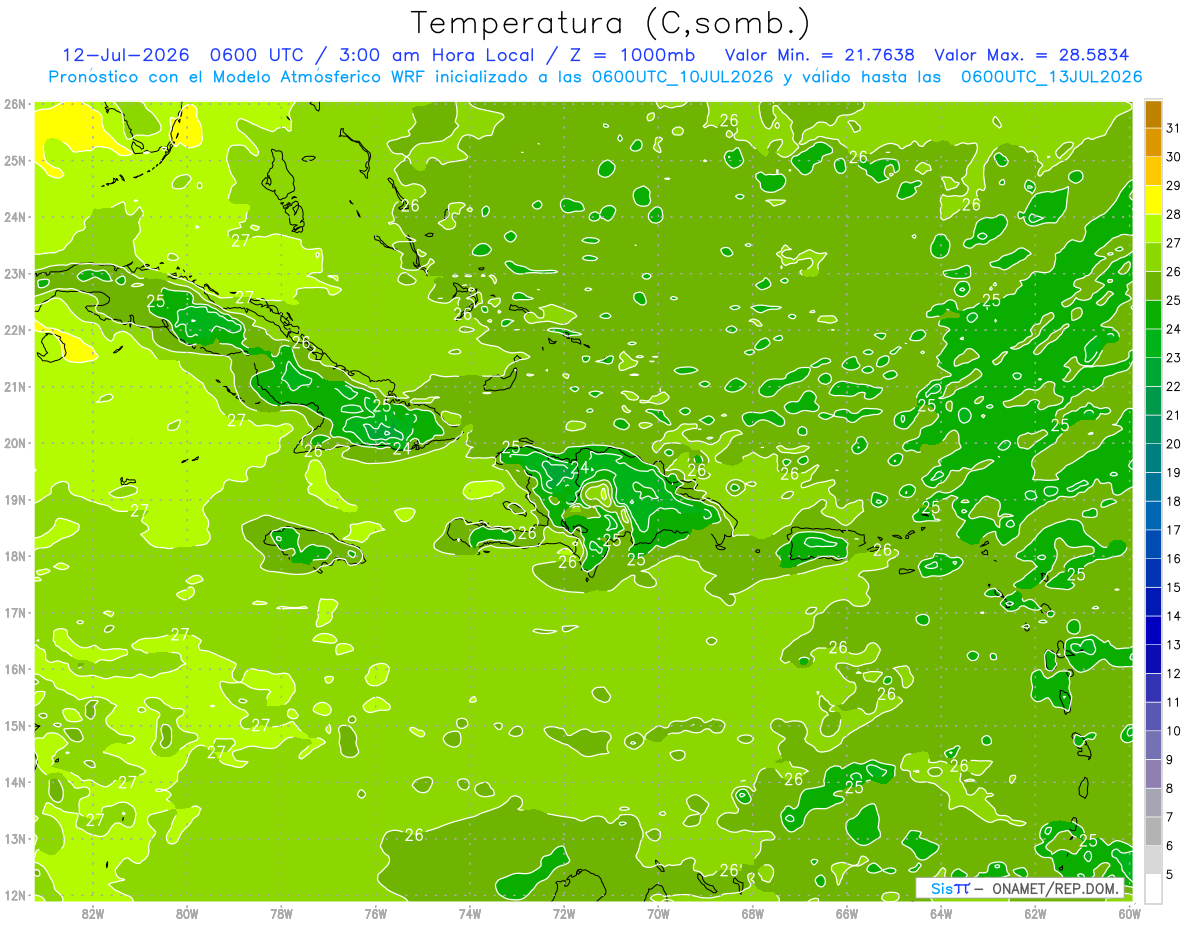
Task: Click the "23N" latitude axis label
Action: tap(15, 273)
